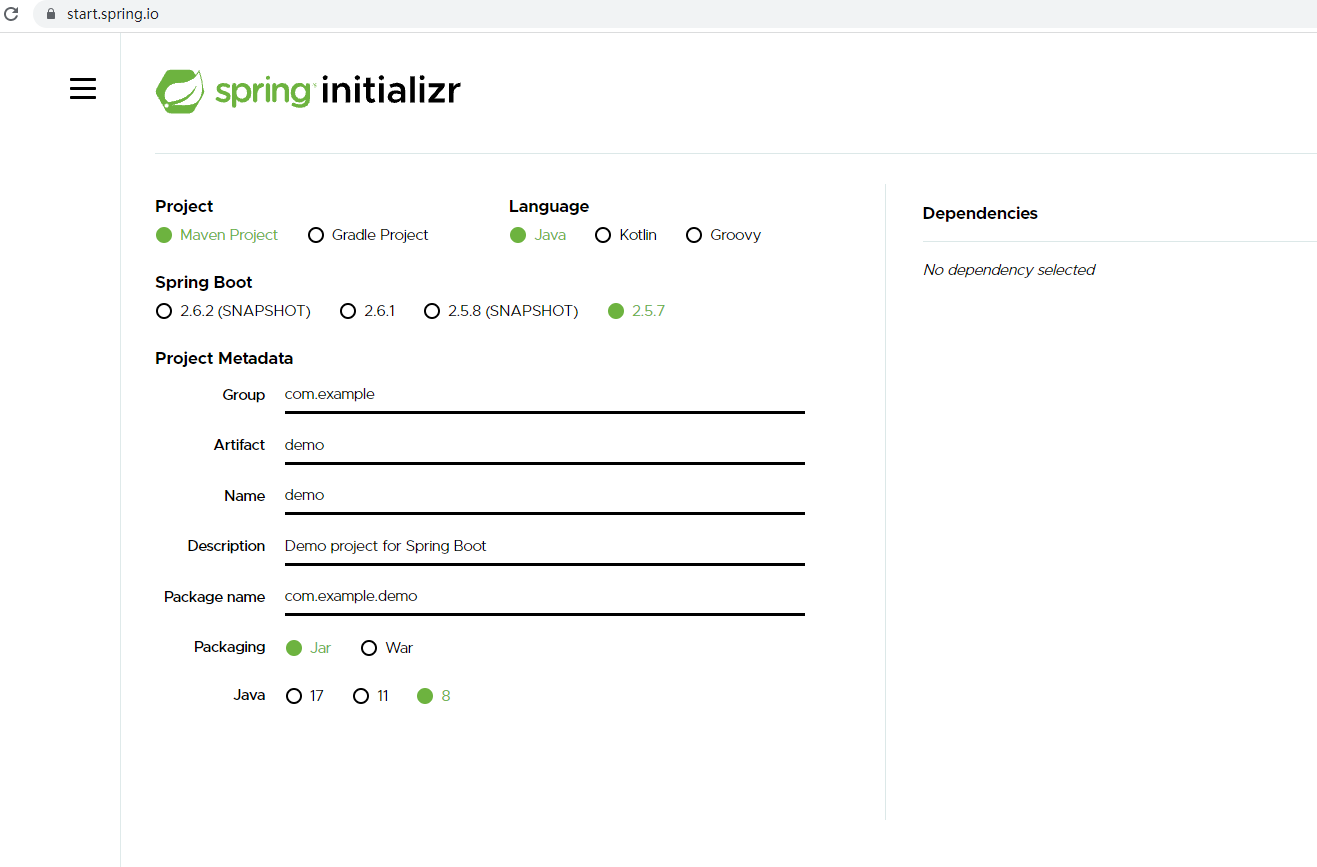Click the 'No dependency selected' text
The height and width of the screenshot is (867, 1317).
tap(1009, 270)
